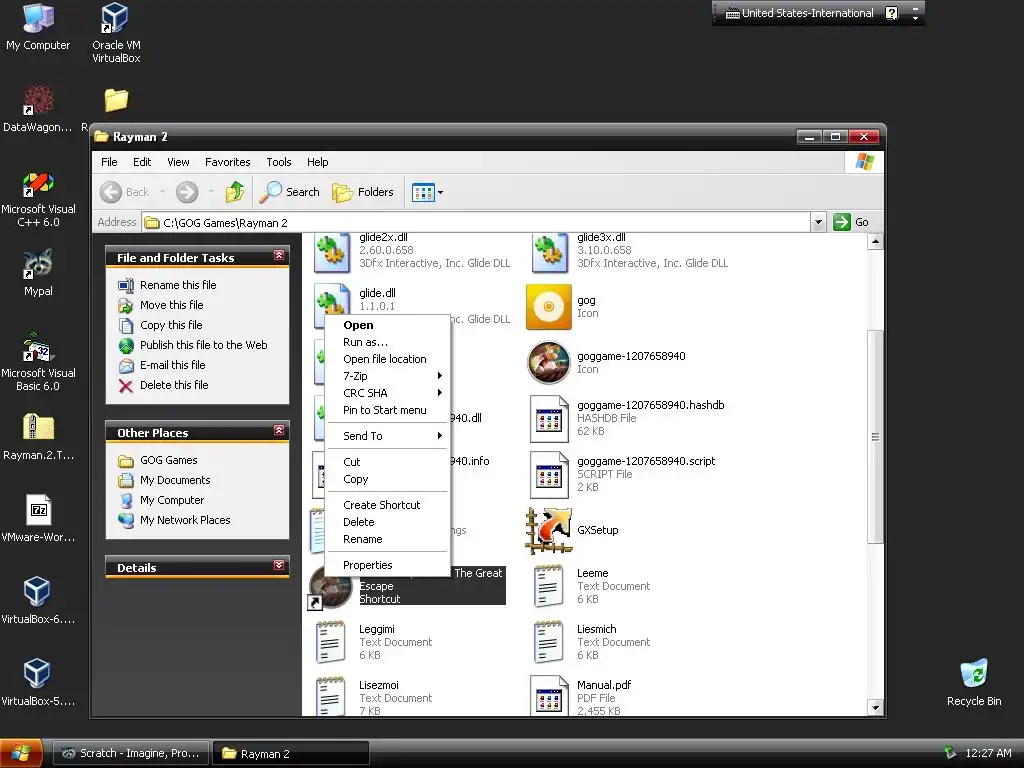This screenshot has height=768, width=1024.
Task: Collapse the Other Places panel
Action: pos(279,430)
